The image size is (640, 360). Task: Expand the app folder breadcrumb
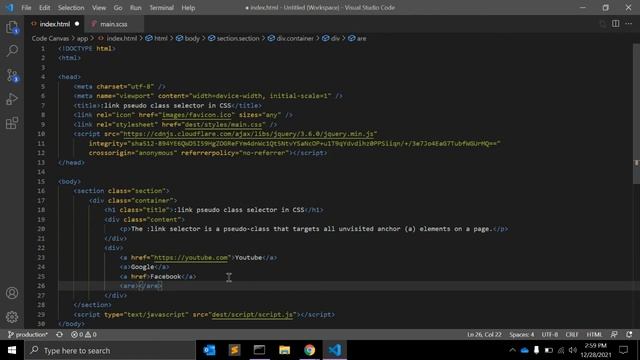[82, 38]
